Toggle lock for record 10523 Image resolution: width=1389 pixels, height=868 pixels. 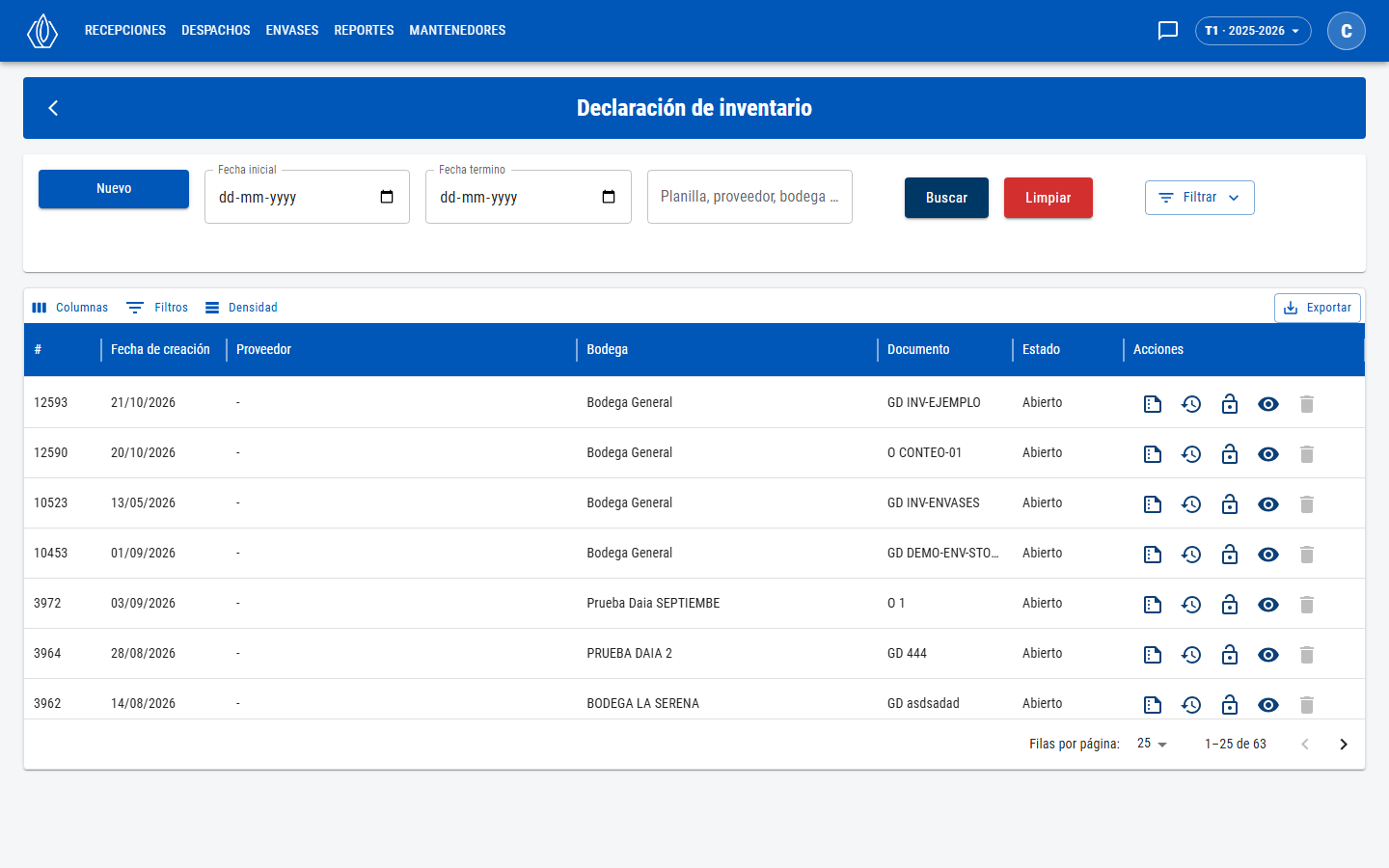click(1230, 504)
